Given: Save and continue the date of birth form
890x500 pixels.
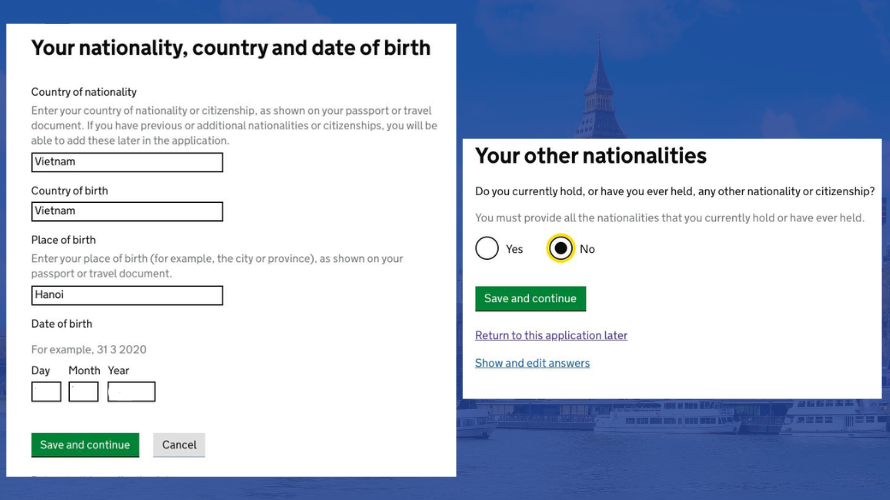Looking at the screenshot, I should coord(85,445).
